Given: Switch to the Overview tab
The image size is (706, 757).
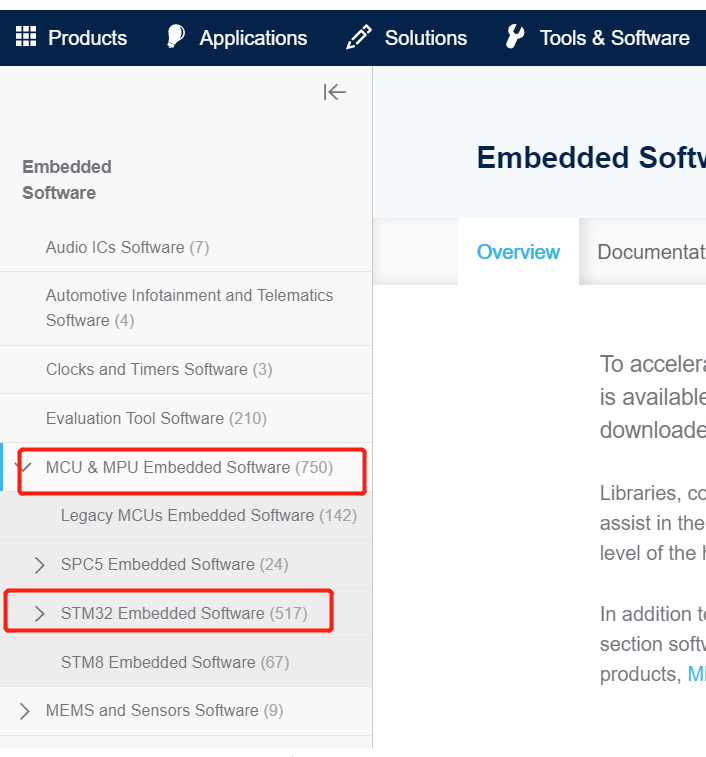Looking at the screenshot, I should pyautogui.click(x=518, y=252).
